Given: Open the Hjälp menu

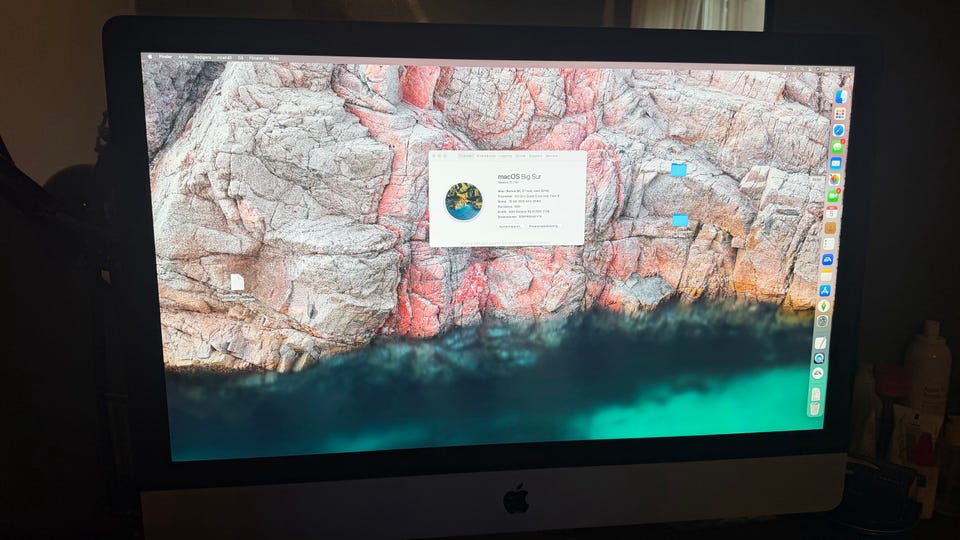Looking at the screenshot, I should point(274,58).
